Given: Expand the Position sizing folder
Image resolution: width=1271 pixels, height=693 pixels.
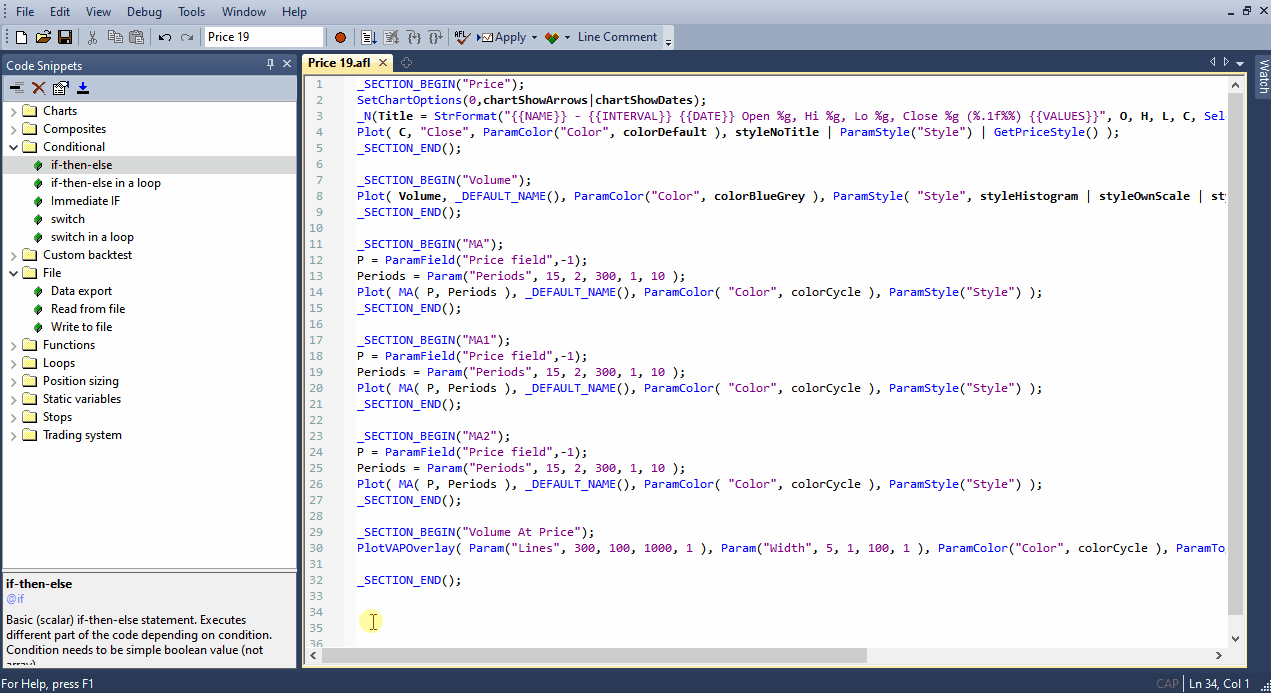Looking at the screenshot, I should [x=13, y=381].
